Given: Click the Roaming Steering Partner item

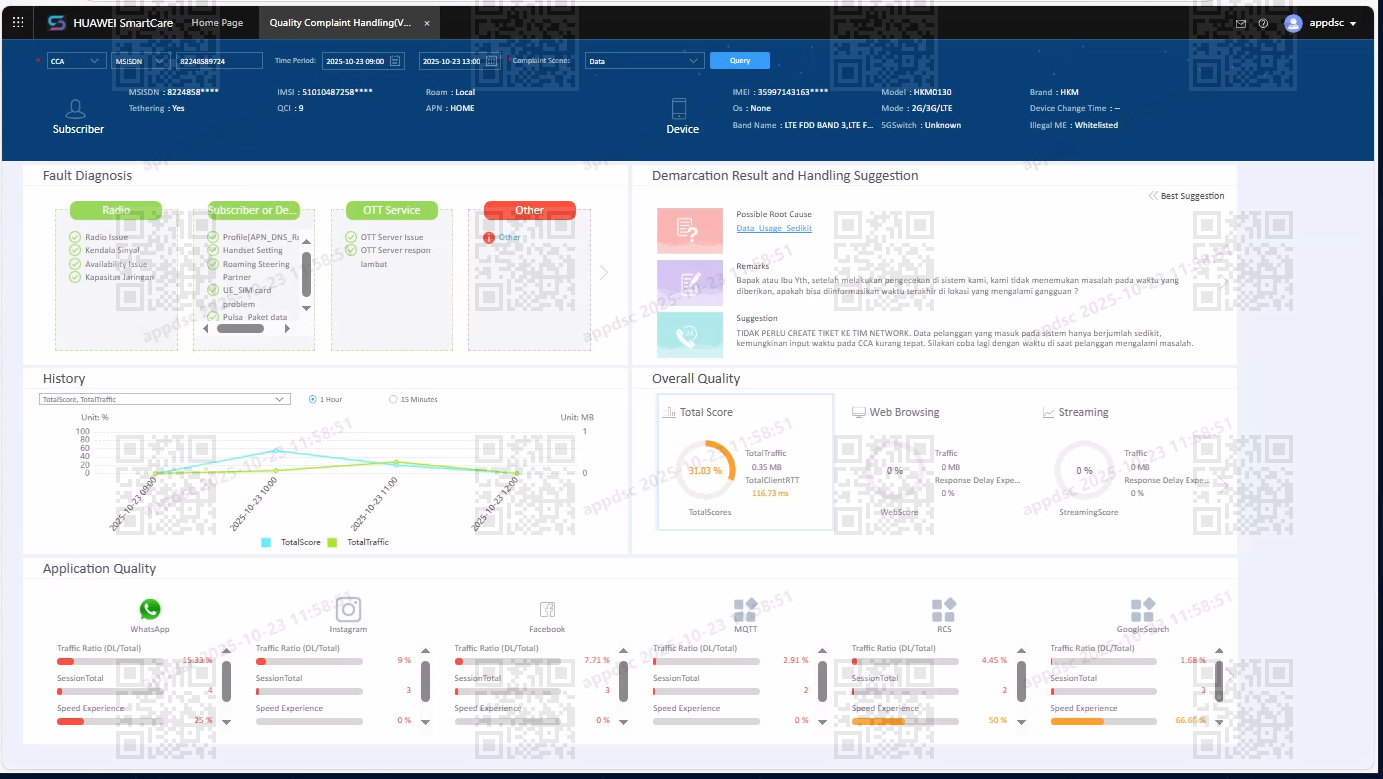Looking at the screenshot, I should tap(256, 271).
